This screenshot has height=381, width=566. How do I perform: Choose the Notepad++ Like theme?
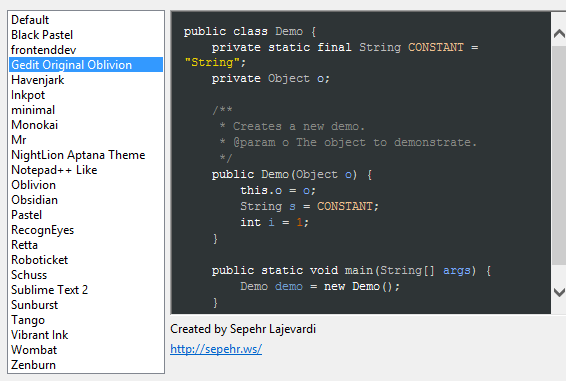pyautogui.click(x=86, y=170)
